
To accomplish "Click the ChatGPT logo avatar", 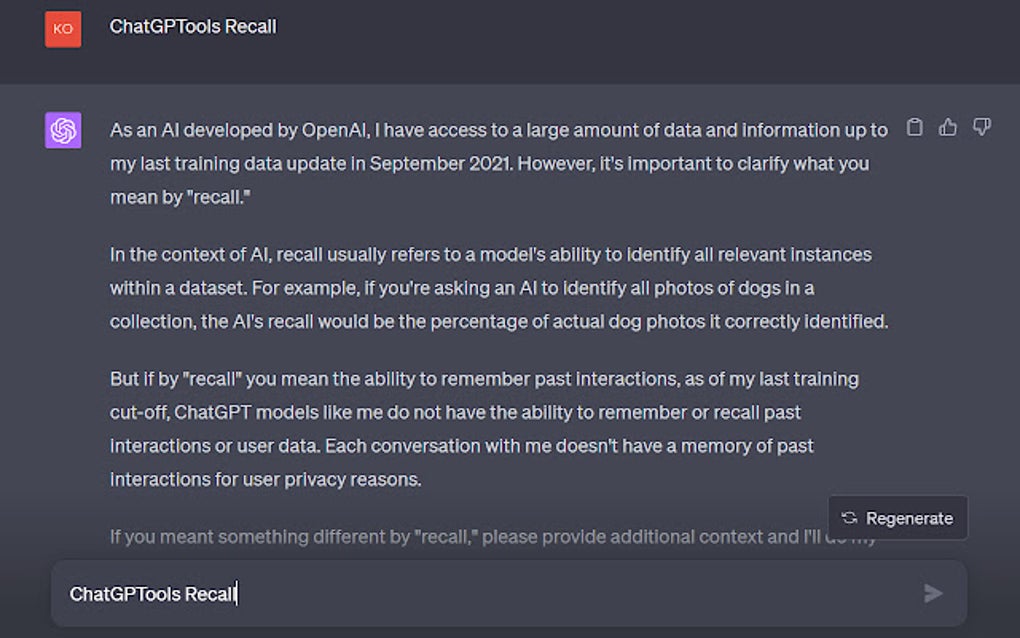I will point(63,130).
